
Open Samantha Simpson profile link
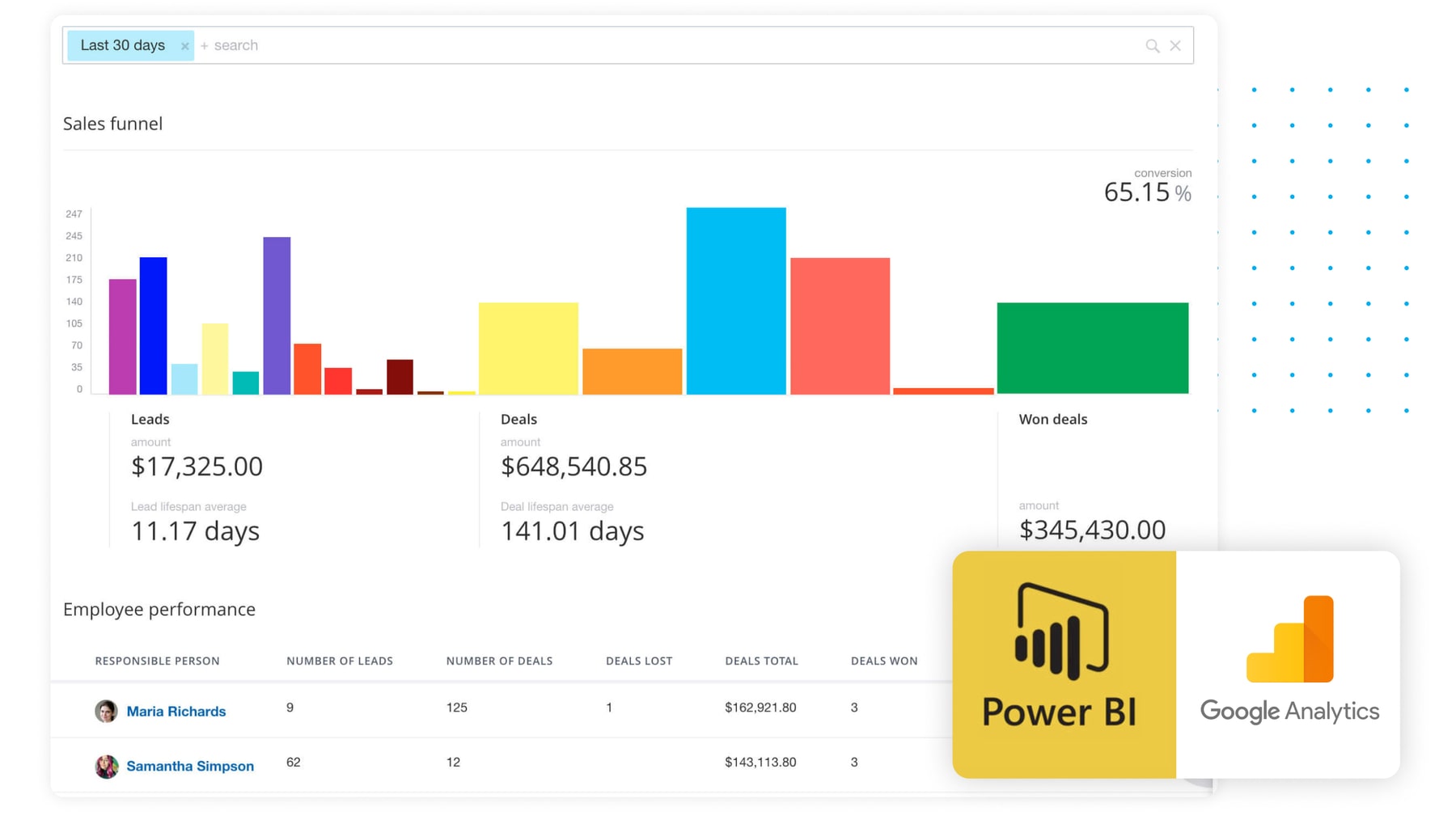tap(190, 766)
